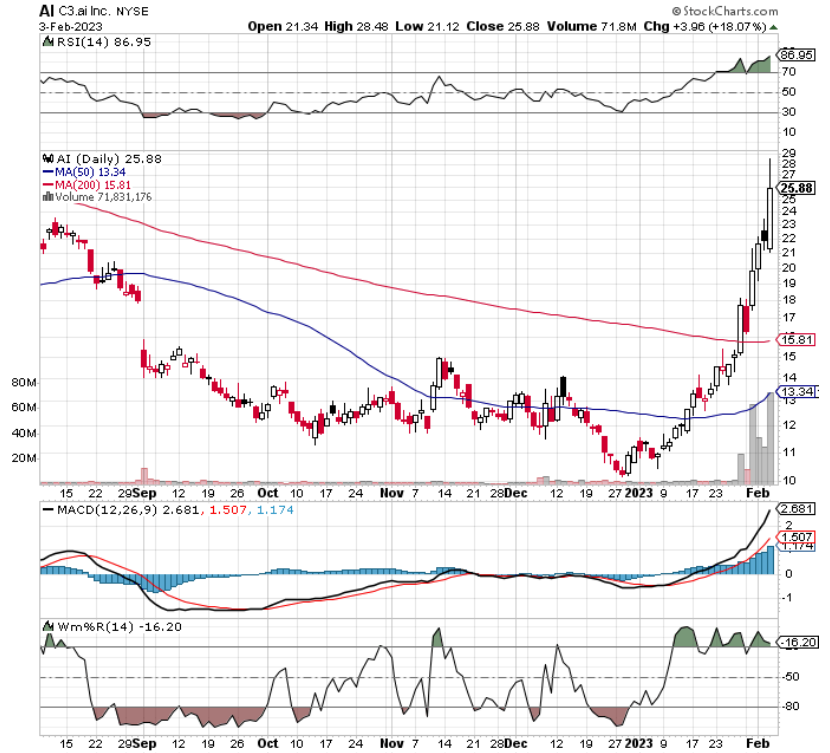Screen dimensions: 830x753
Task: Click the latest tall white candlestick
Action: 770,218
